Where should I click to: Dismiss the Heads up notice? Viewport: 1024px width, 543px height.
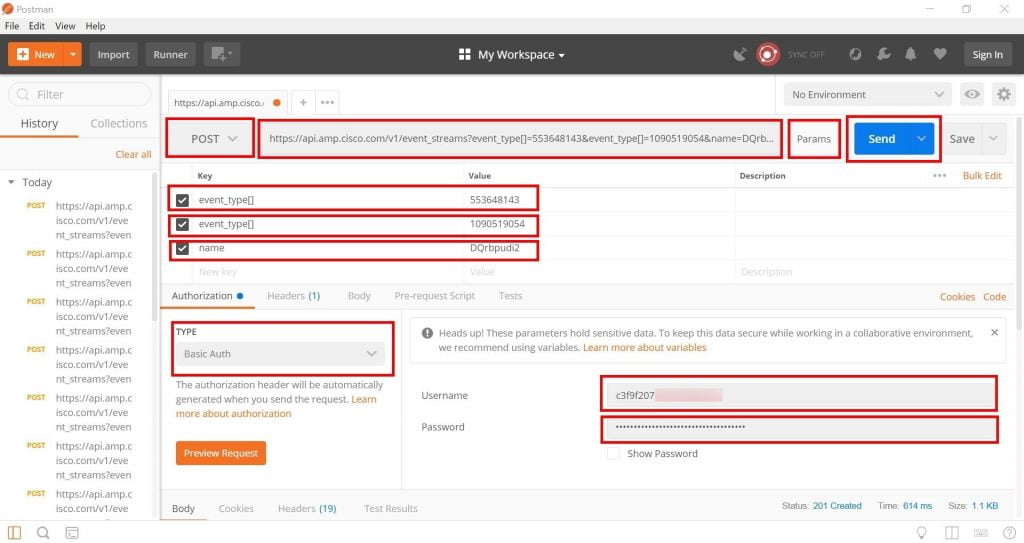pyautogui.click(x=995, y=333)
